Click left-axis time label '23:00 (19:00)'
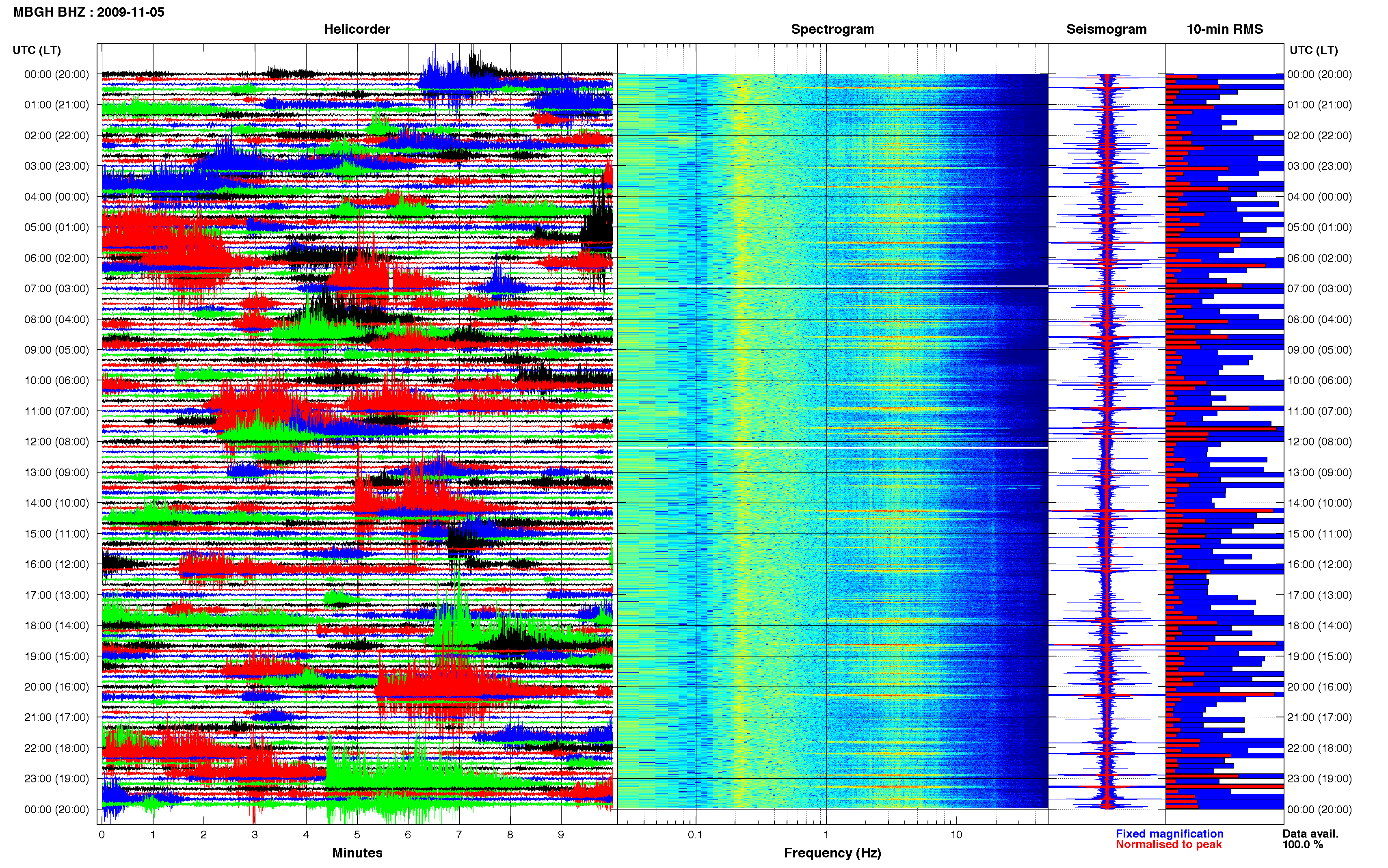The width and height of the screenshot is (1388, 868). point(56,778)
